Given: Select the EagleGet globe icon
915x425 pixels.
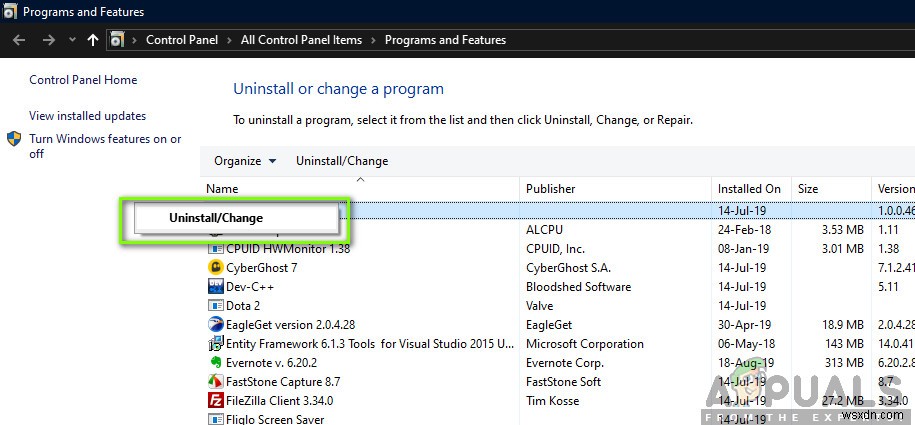Looking at the screenshot, I should click(x=215, y=325).
